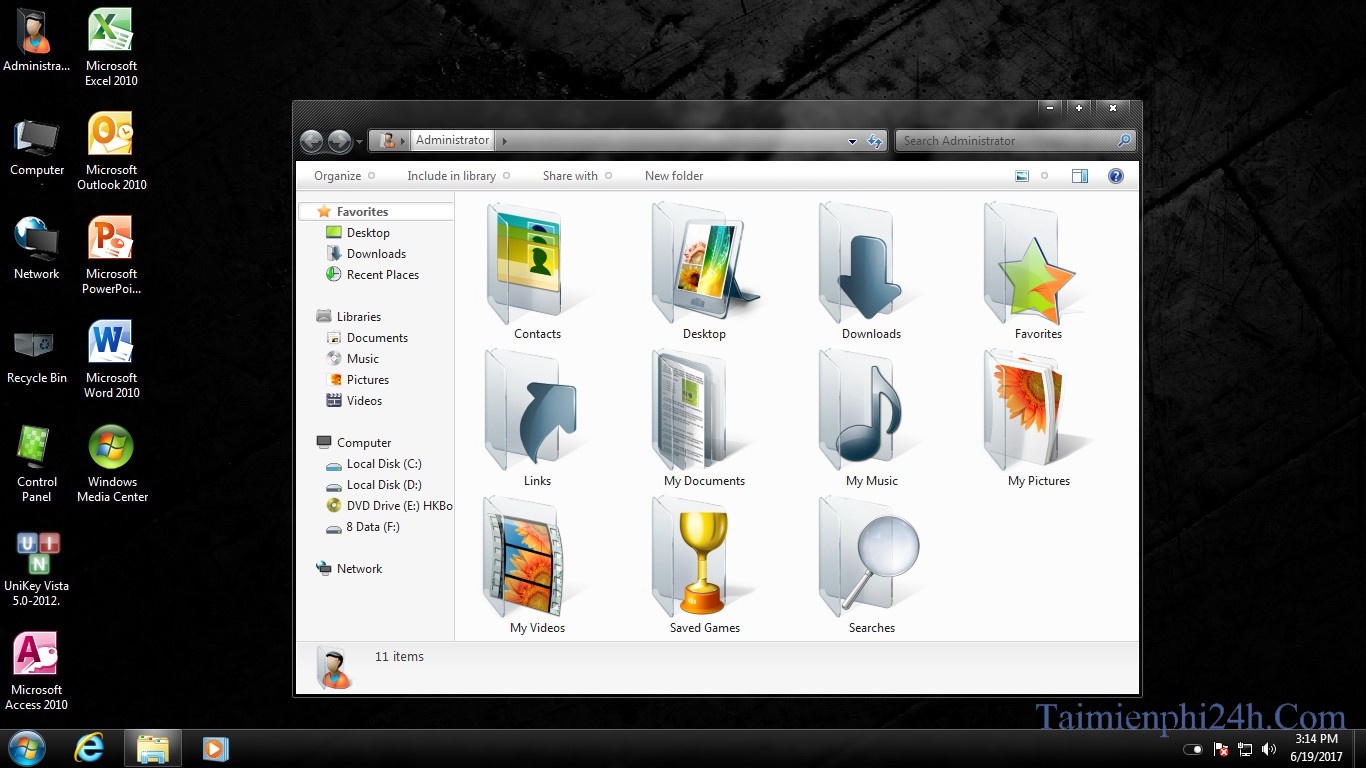The height and width of the screenshot is (768, 1366).
Task: Open Local Disk (C:) in sidebar
Action: [384, 464]
